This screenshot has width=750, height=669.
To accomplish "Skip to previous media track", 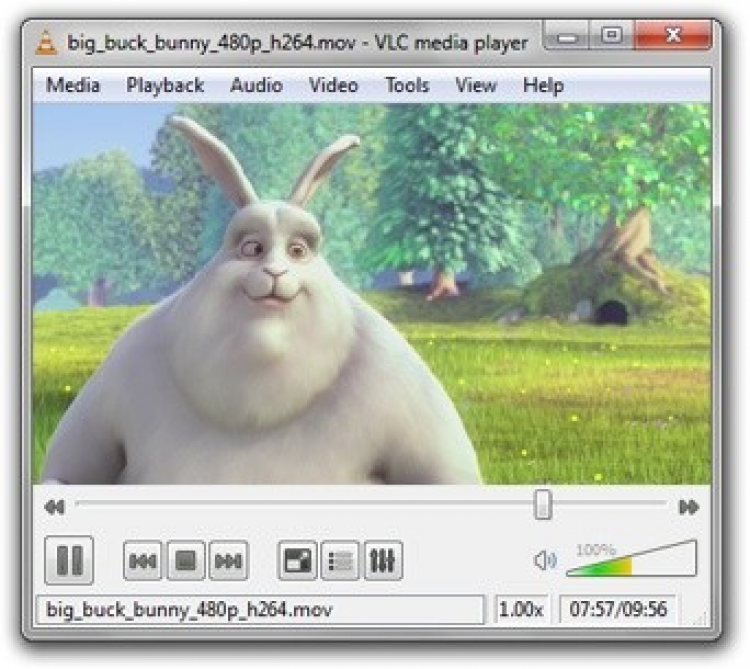I will point(143,560).
